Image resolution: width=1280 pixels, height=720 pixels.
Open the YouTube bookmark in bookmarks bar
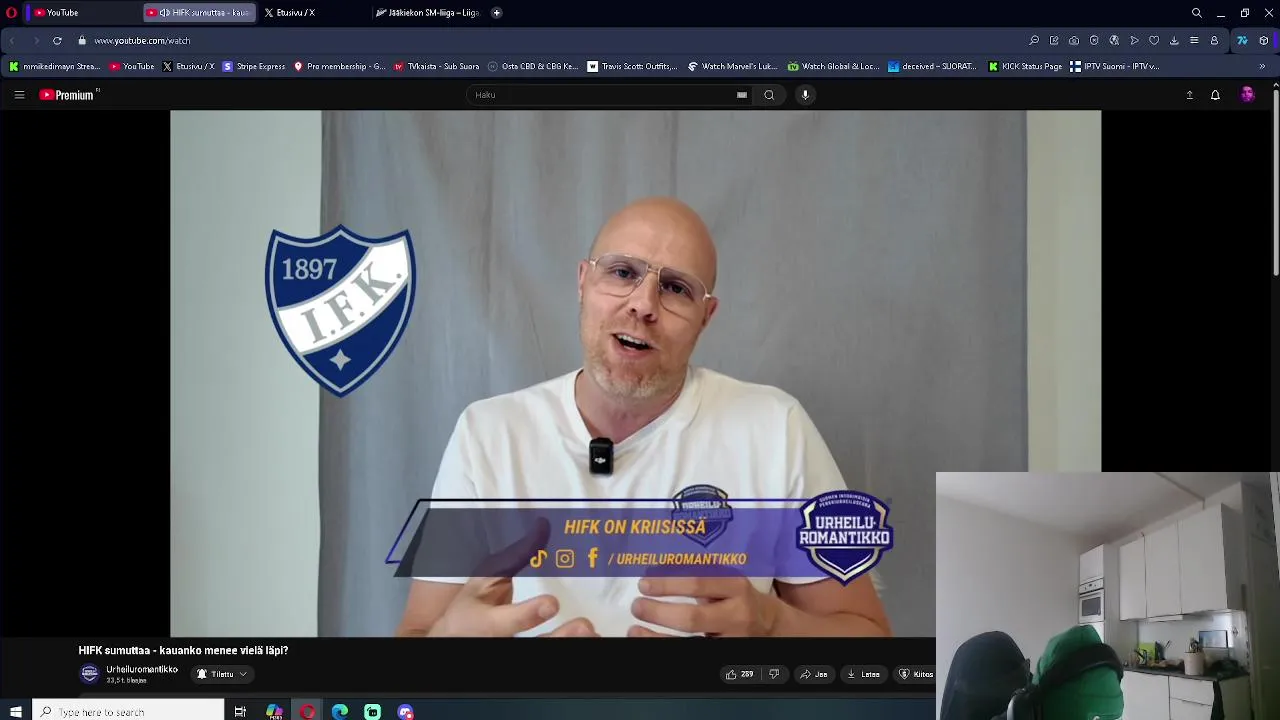tap(132, 67)
